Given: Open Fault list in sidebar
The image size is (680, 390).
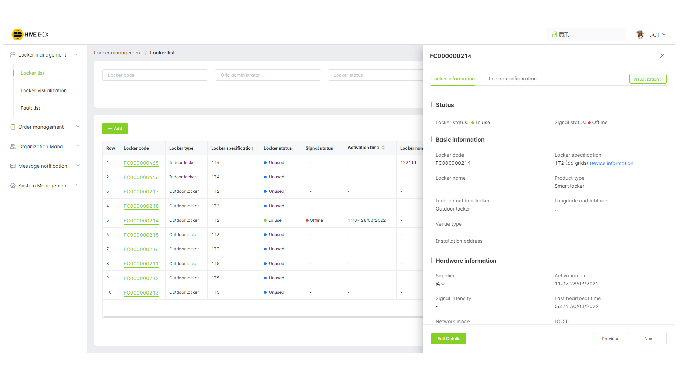Looking at the screenshot, I should (30, 108).
